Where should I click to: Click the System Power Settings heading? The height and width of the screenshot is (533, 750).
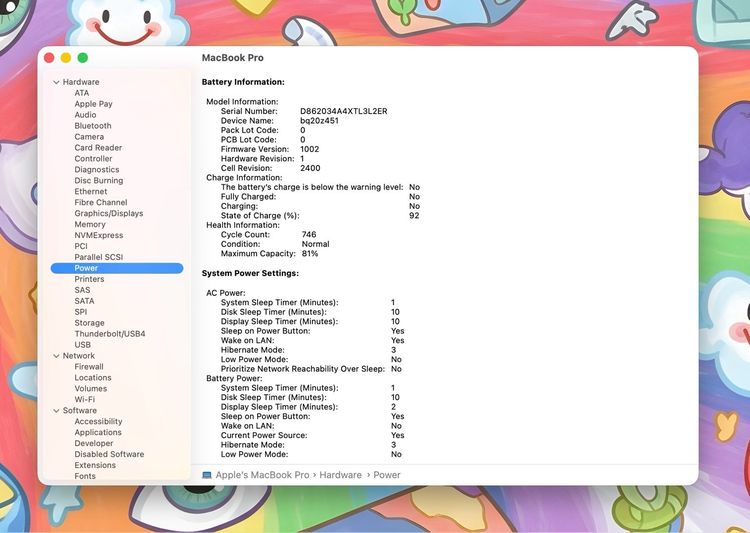pos(250,274)
